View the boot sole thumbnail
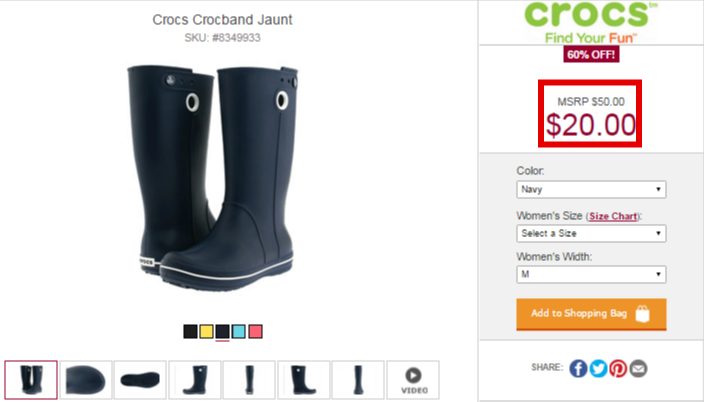 [x=140, y=380]
